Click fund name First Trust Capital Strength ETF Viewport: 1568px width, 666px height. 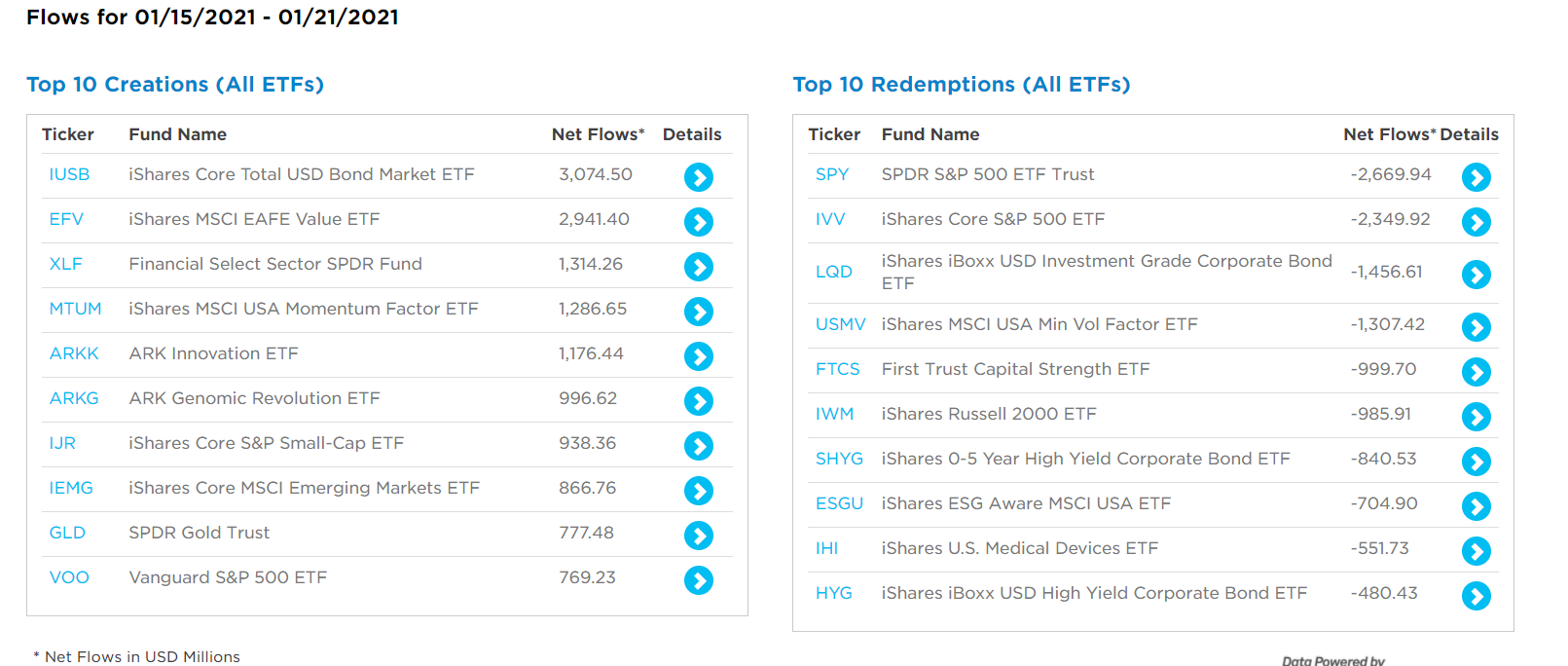[1016, 369]
